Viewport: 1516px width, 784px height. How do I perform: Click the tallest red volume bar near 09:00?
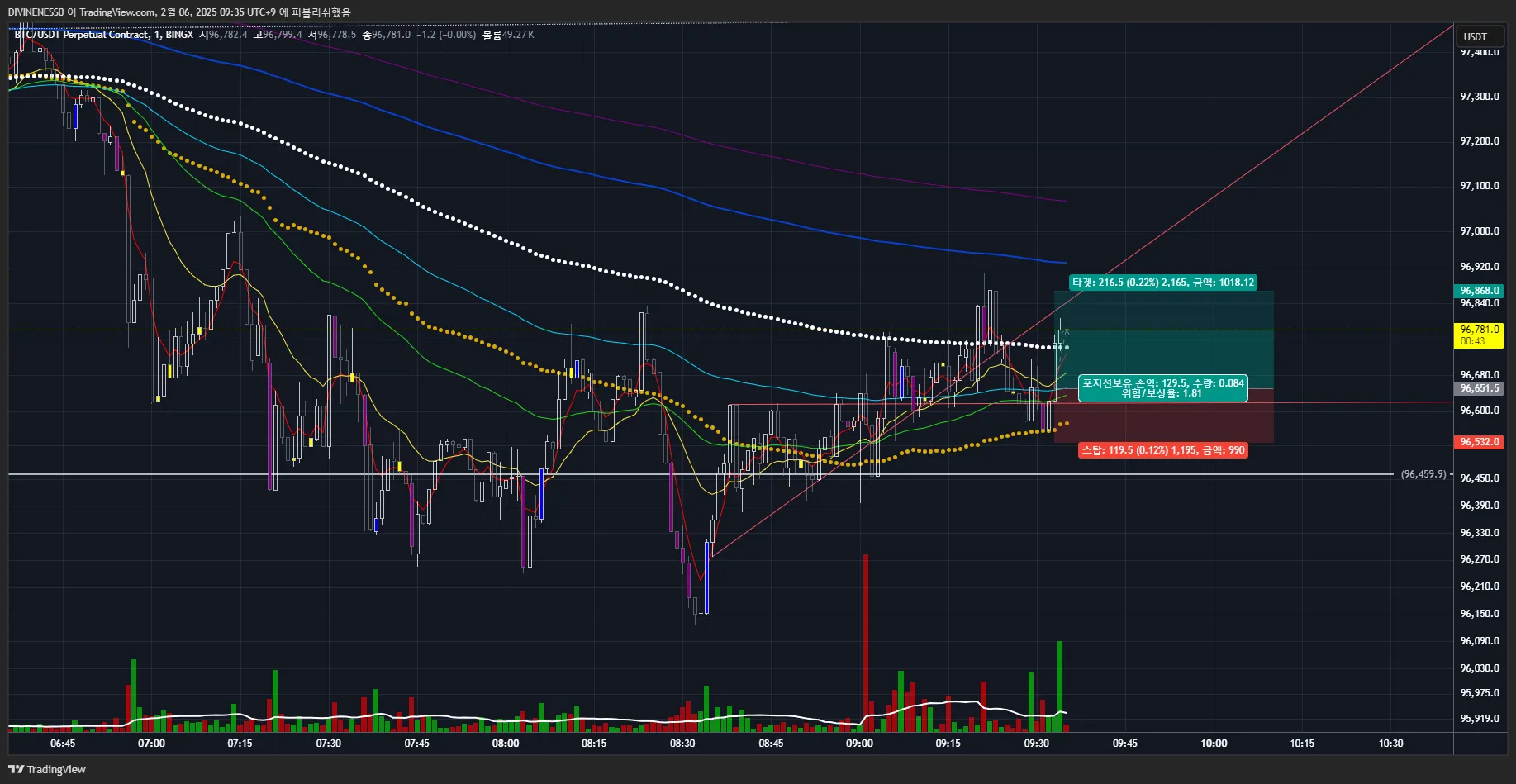[866, 643]
